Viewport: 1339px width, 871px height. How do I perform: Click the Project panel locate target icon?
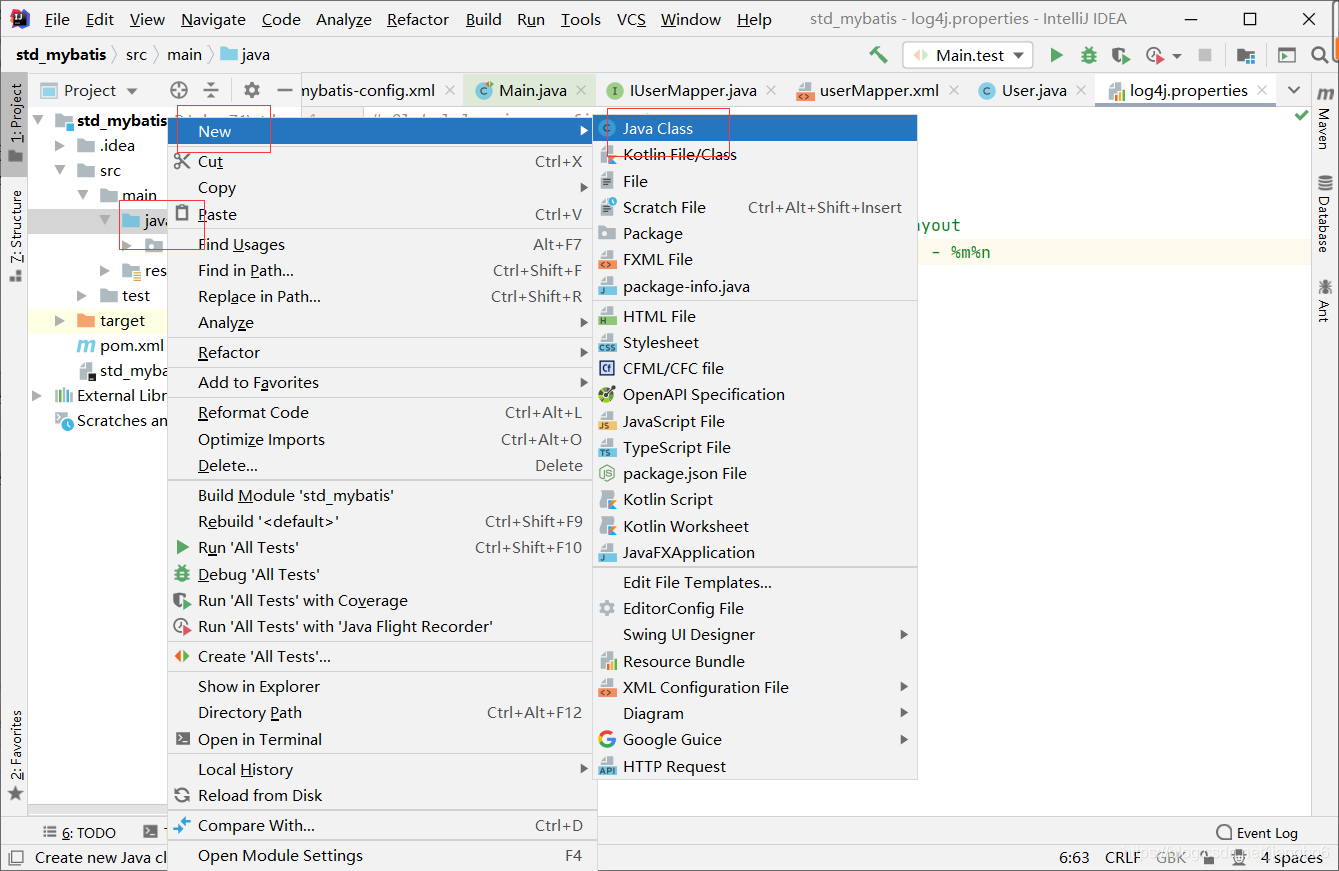[x=179, y=90]
